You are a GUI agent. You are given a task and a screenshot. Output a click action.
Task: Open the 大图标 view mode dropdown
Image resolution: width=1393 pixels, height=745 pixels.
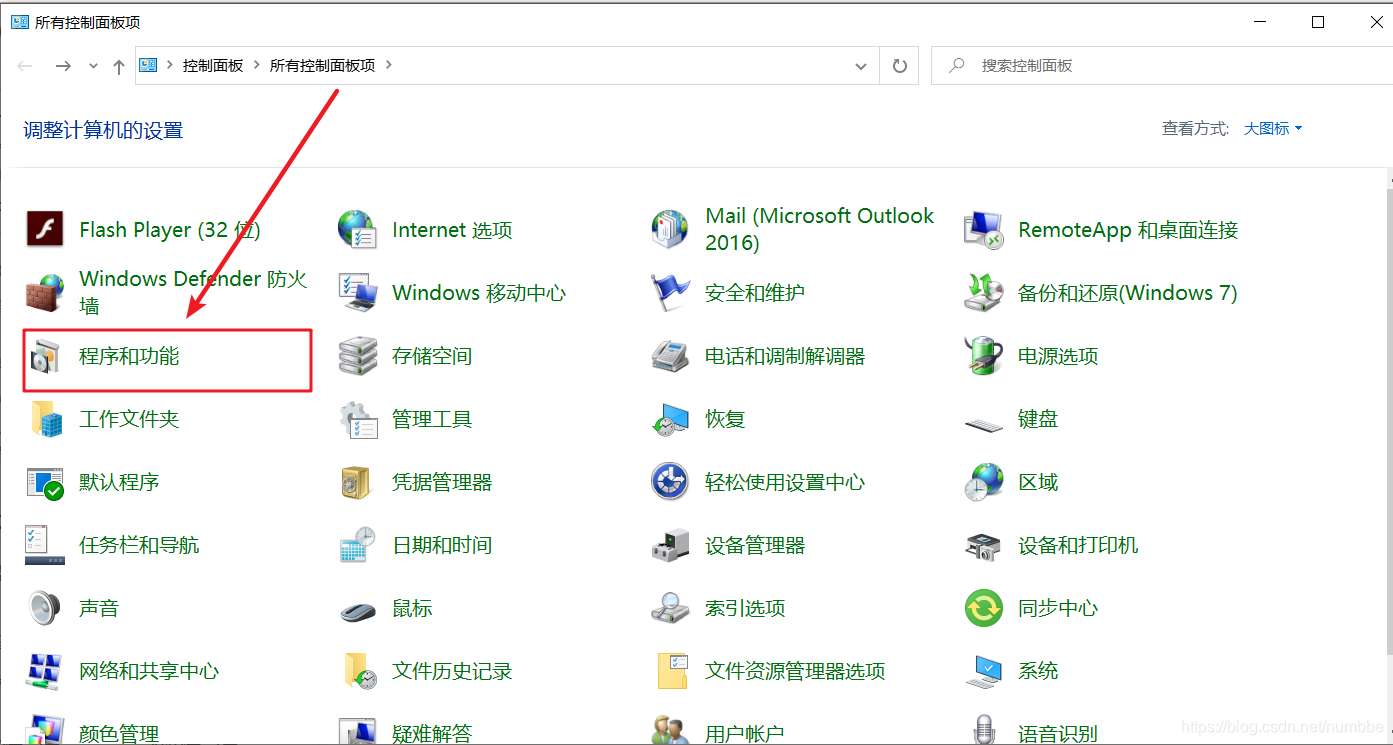point(1268,128)
